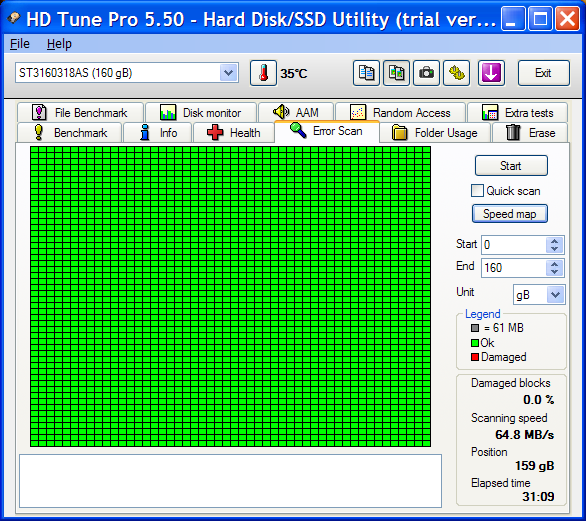Copy info to clipboard icon
Viewport: 586px width, 521px height.
366,73
